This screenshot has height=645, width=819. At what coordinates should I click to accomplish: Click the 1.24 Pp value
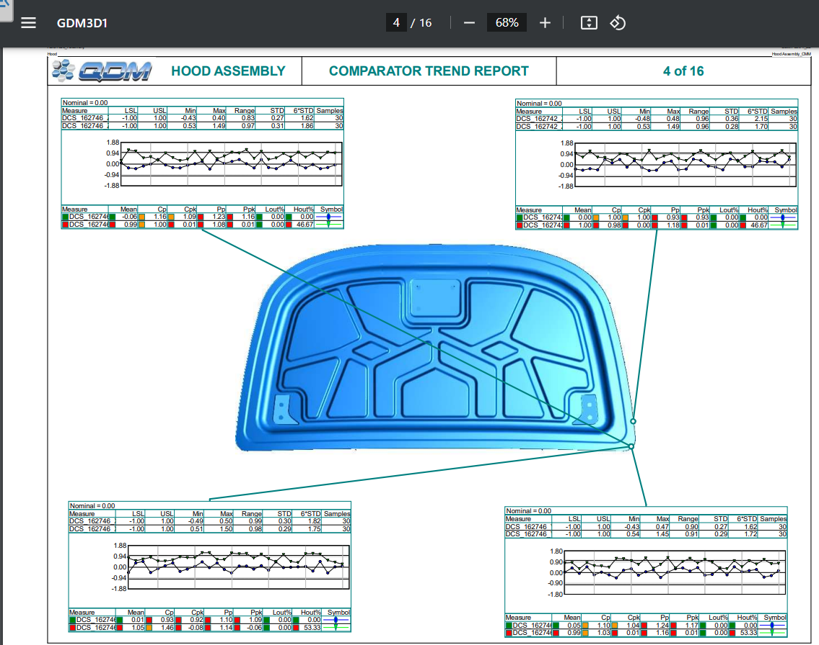pos(662,625)
